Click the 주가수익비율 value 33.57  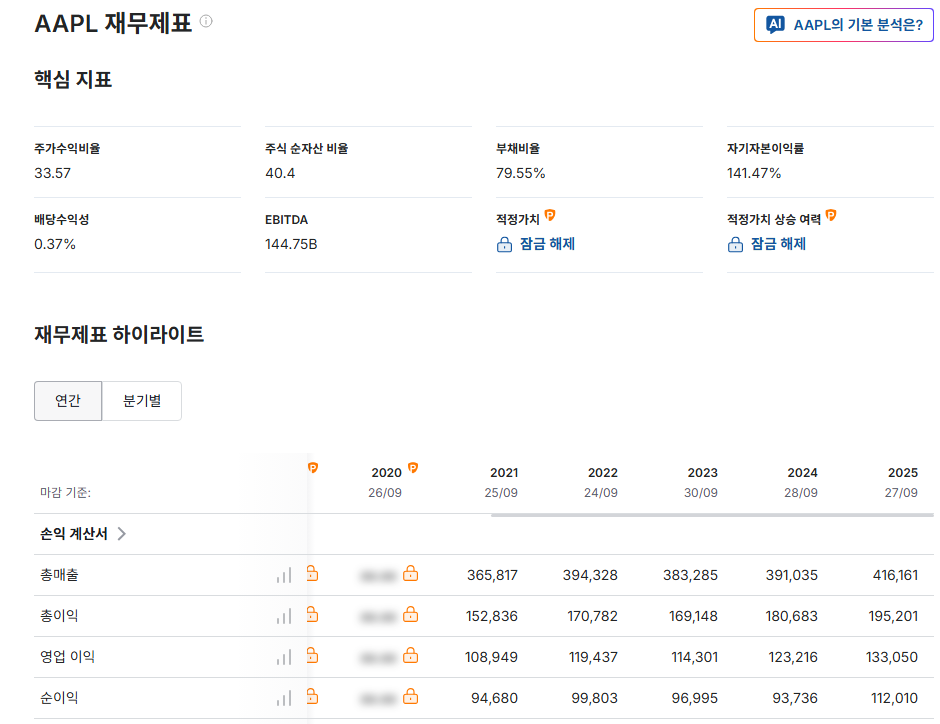pos(53,173)
